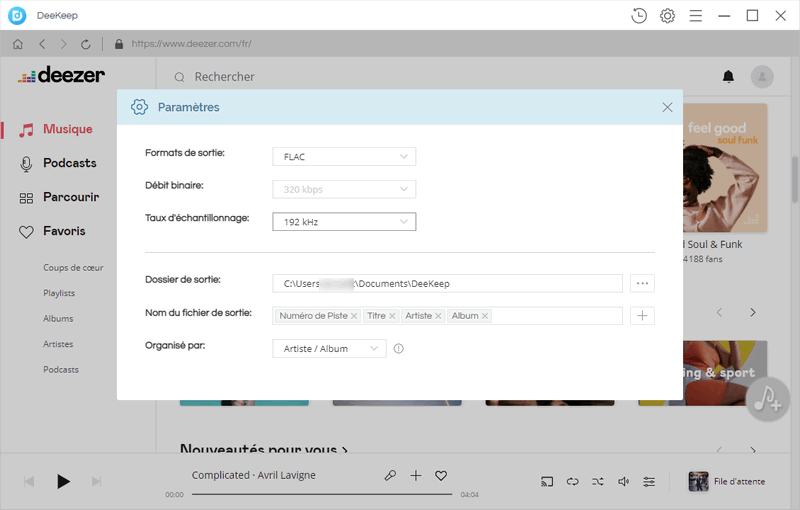Toggle repeat playback mode
The width and height of the screenshot is (800, 510).
click(572, 481)
